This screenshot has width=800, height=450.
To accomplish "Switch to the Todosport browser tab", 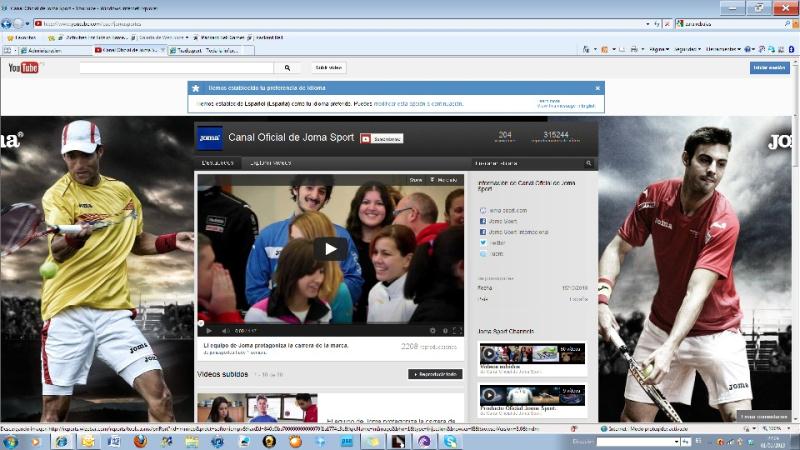I will click(x=210, y=51).
